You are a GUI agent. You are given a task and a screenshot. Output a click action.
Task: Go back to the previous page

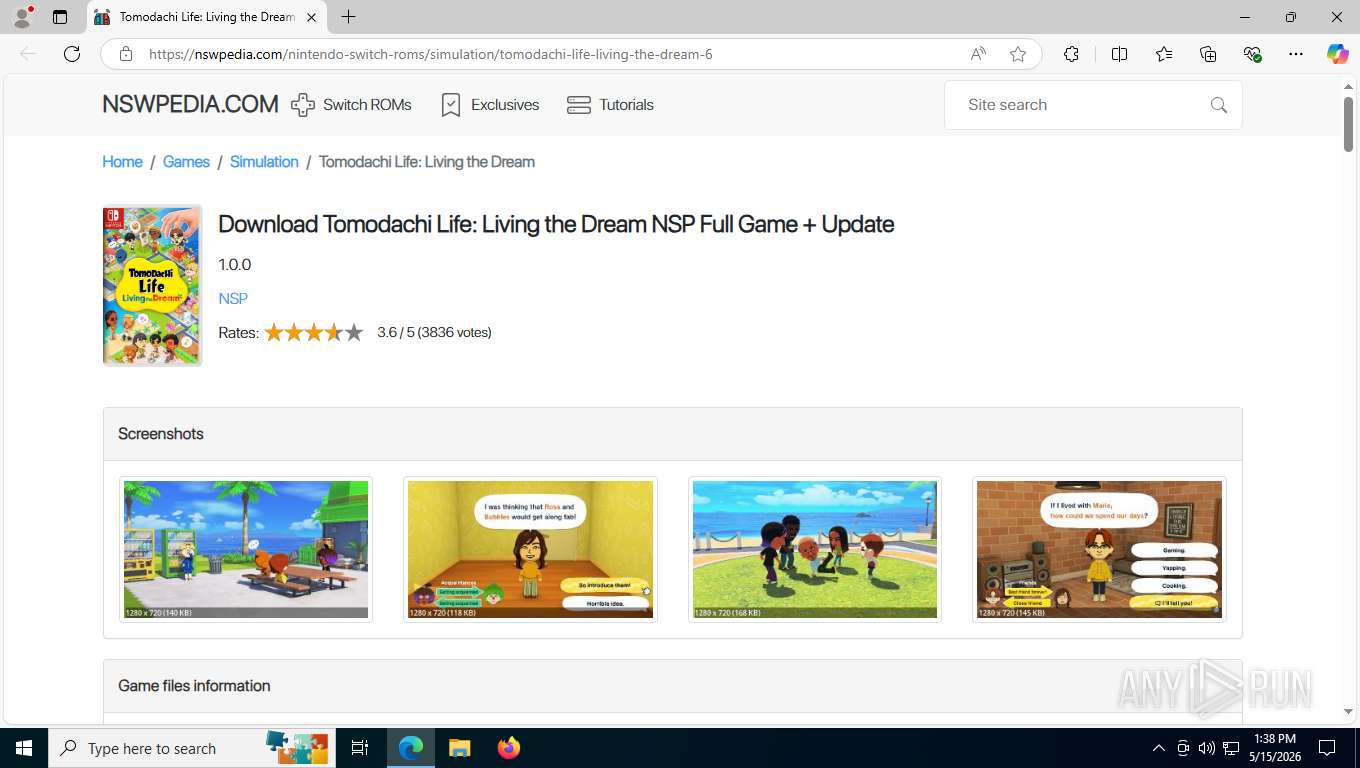[x=28, y=54]
